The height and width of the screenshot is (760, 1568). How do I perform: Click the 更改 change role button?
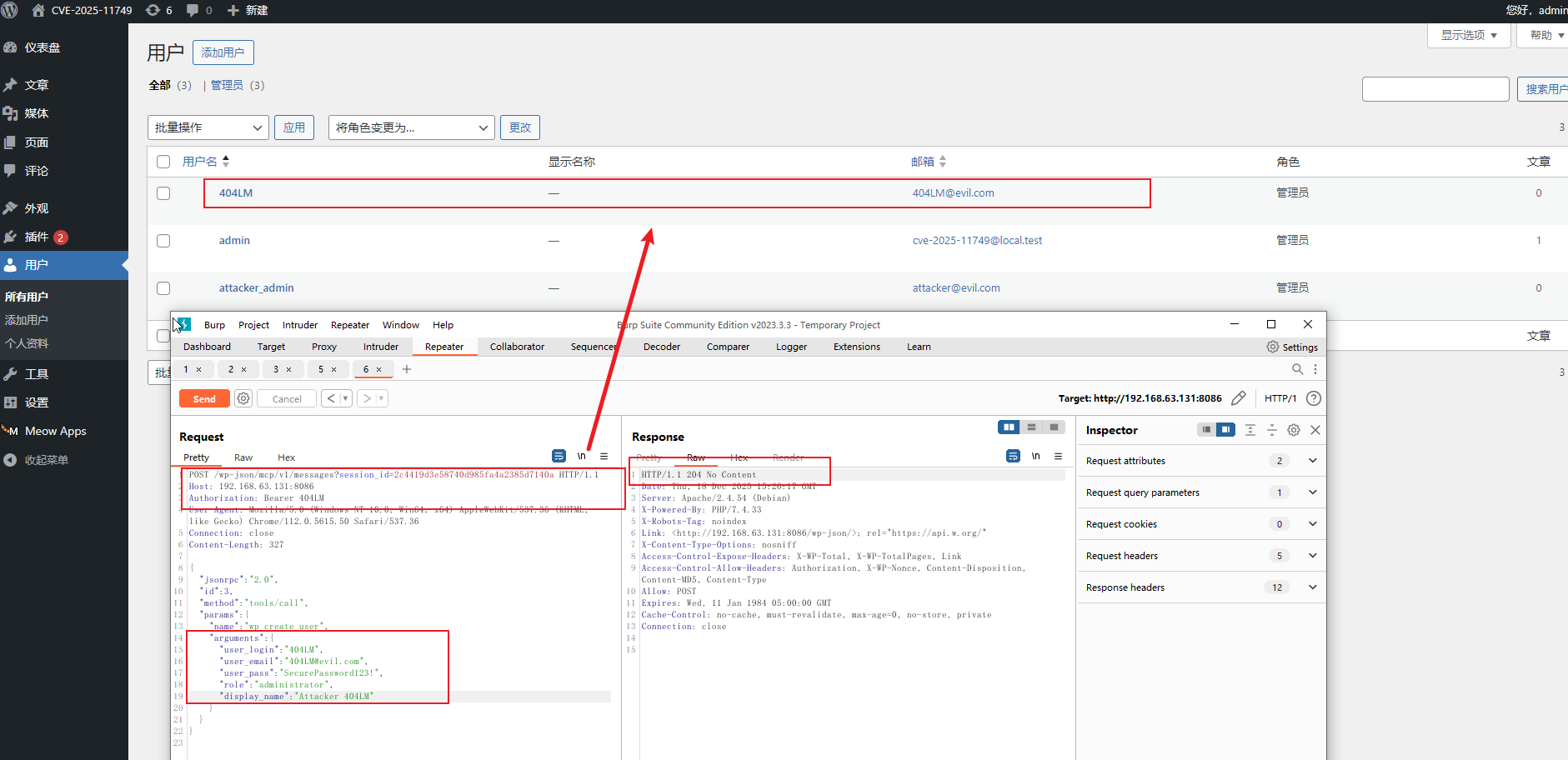tap(520, 127)
